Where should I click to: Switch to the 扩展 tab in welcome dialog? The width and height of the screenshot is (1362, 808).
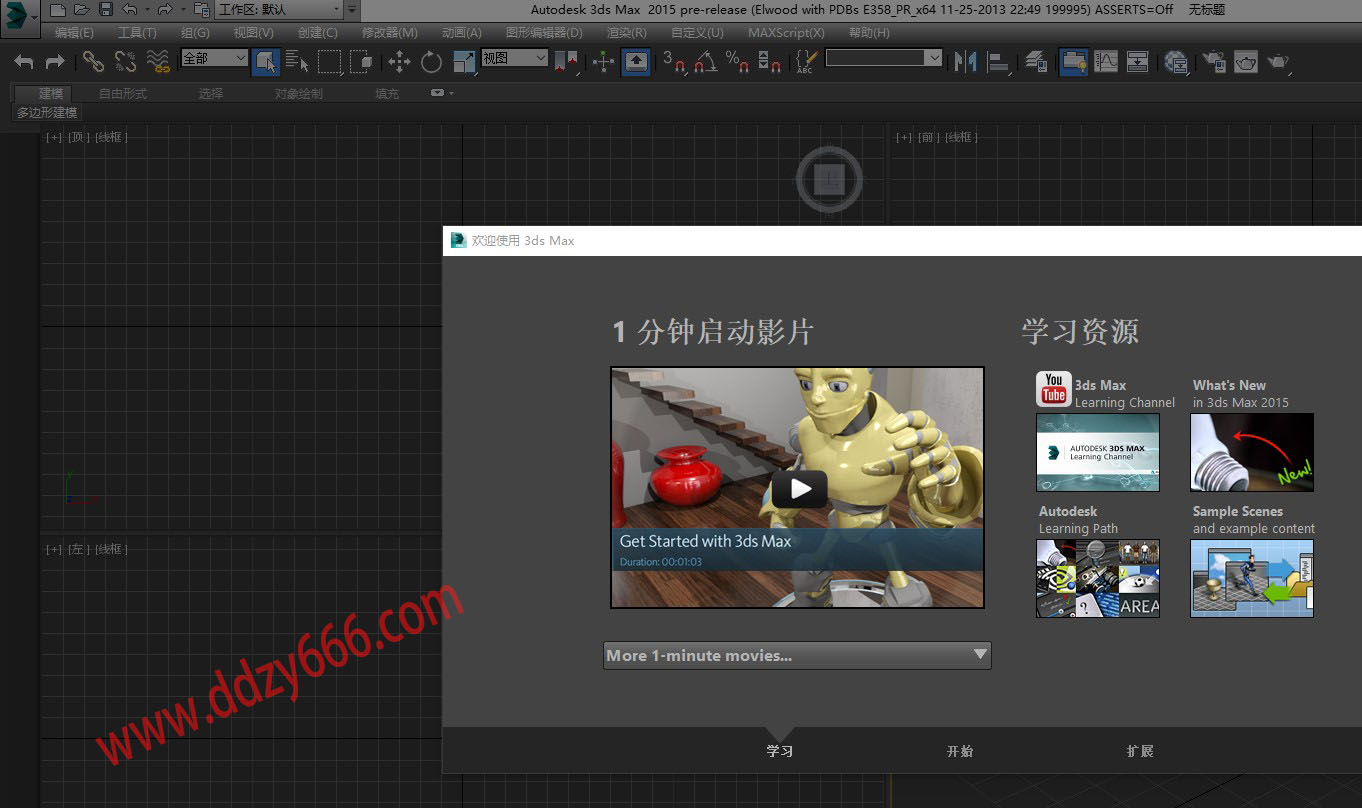(x=1140, y=751)
